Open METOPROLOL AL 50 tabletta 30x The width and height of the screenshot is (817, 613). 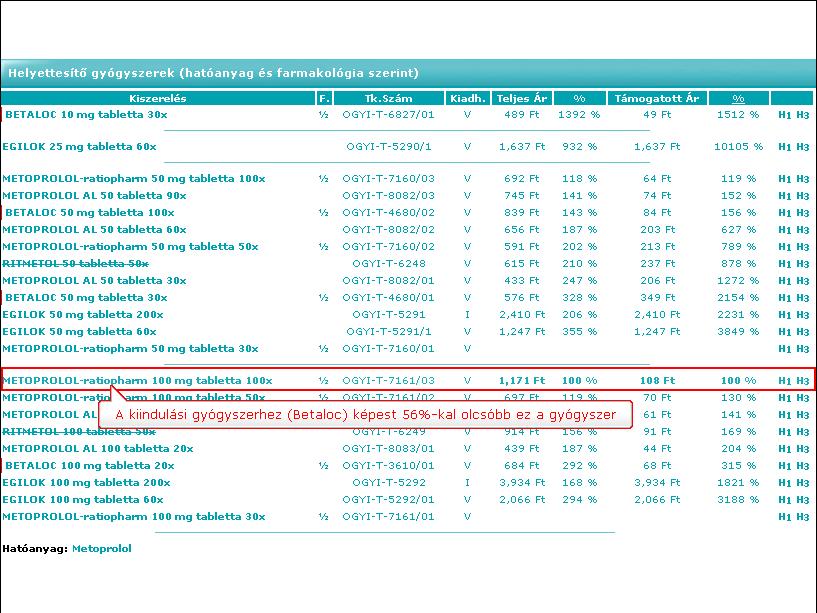pyautogui.click(x=94, y=280)
